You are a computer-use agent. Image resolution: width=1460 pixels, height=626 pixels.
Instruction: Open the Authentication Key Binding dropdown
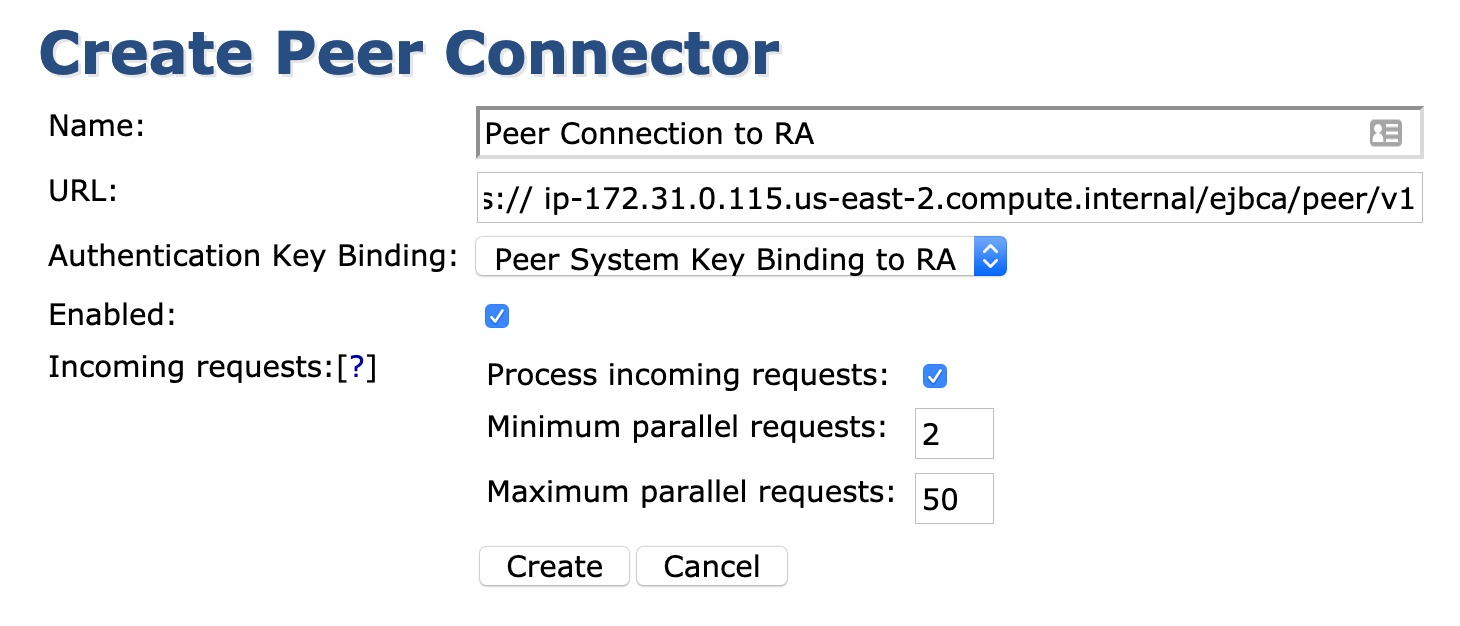coord(740,258)
